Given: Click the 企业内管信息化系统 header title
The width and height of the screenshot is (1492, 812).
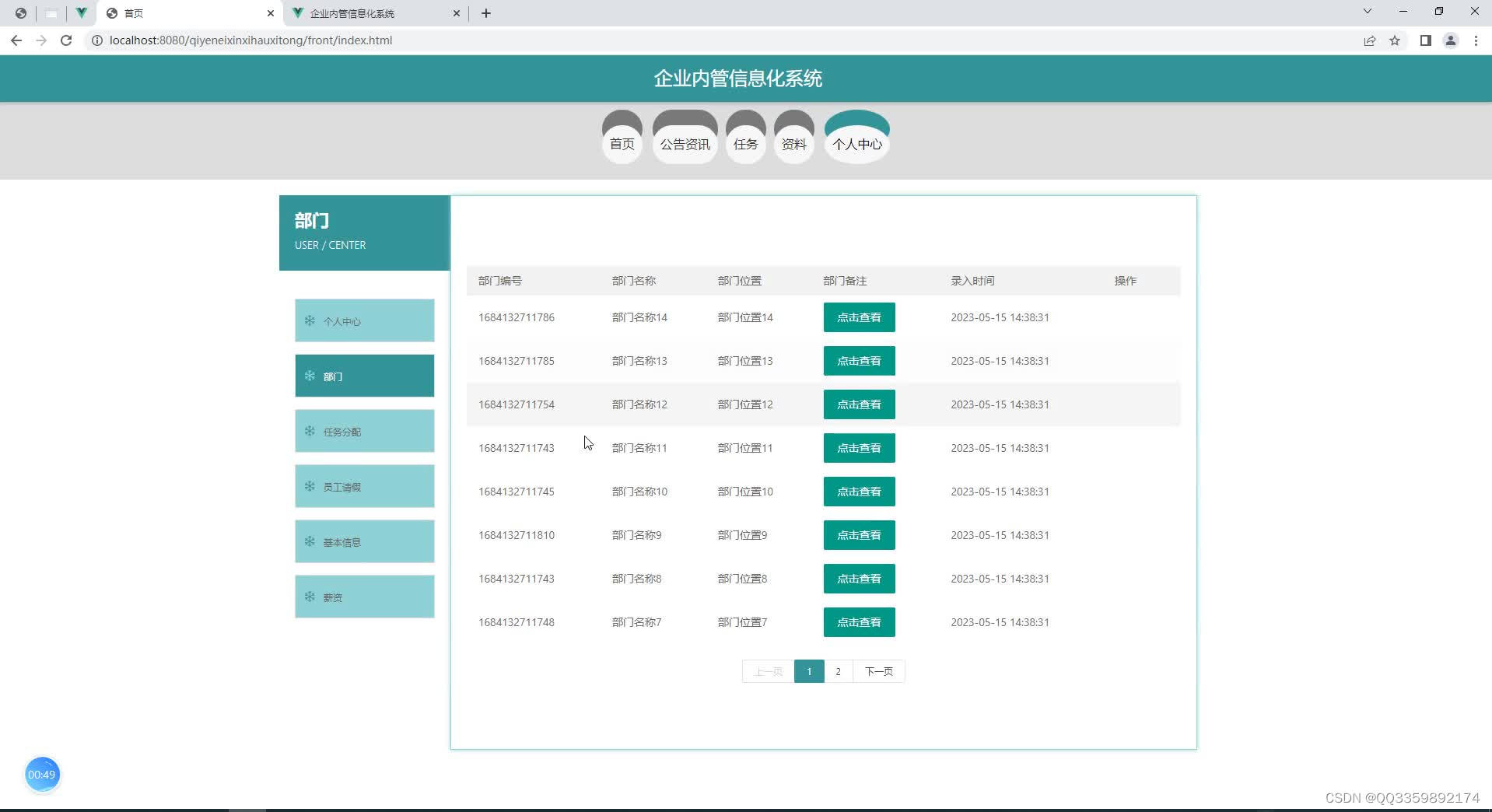Looking at the screenshot, I should [x=738, y=79].
